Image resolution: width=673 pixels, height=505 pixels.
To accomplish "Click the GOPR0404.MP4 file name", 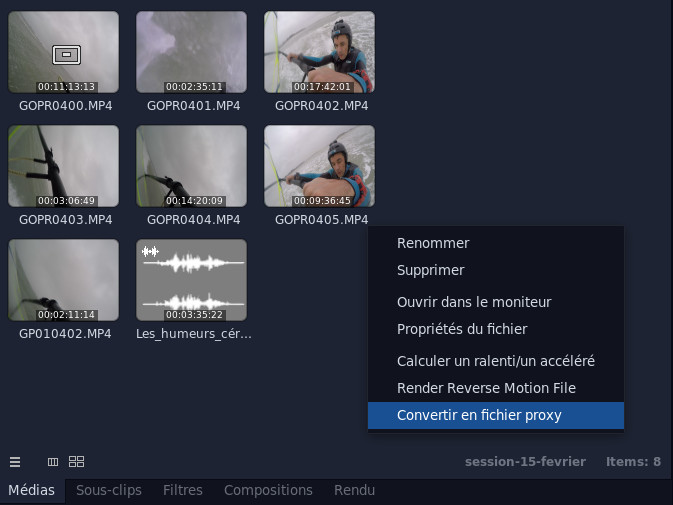I will tap(194, 220).
